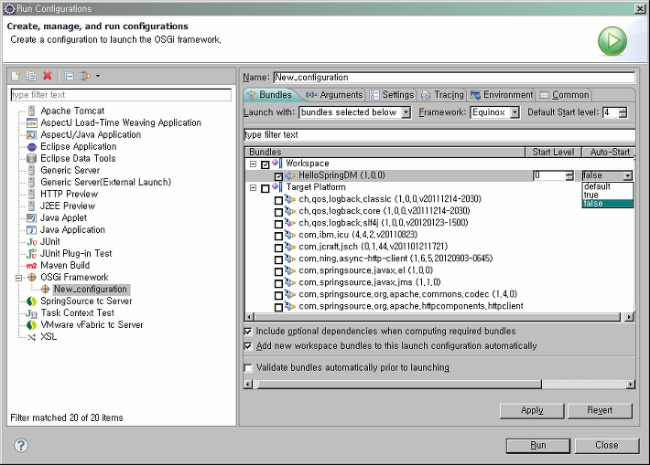Toggle the Workspace bundles checkbox
The width and height of the screenshot is (650, 465).
coord(265,165)
